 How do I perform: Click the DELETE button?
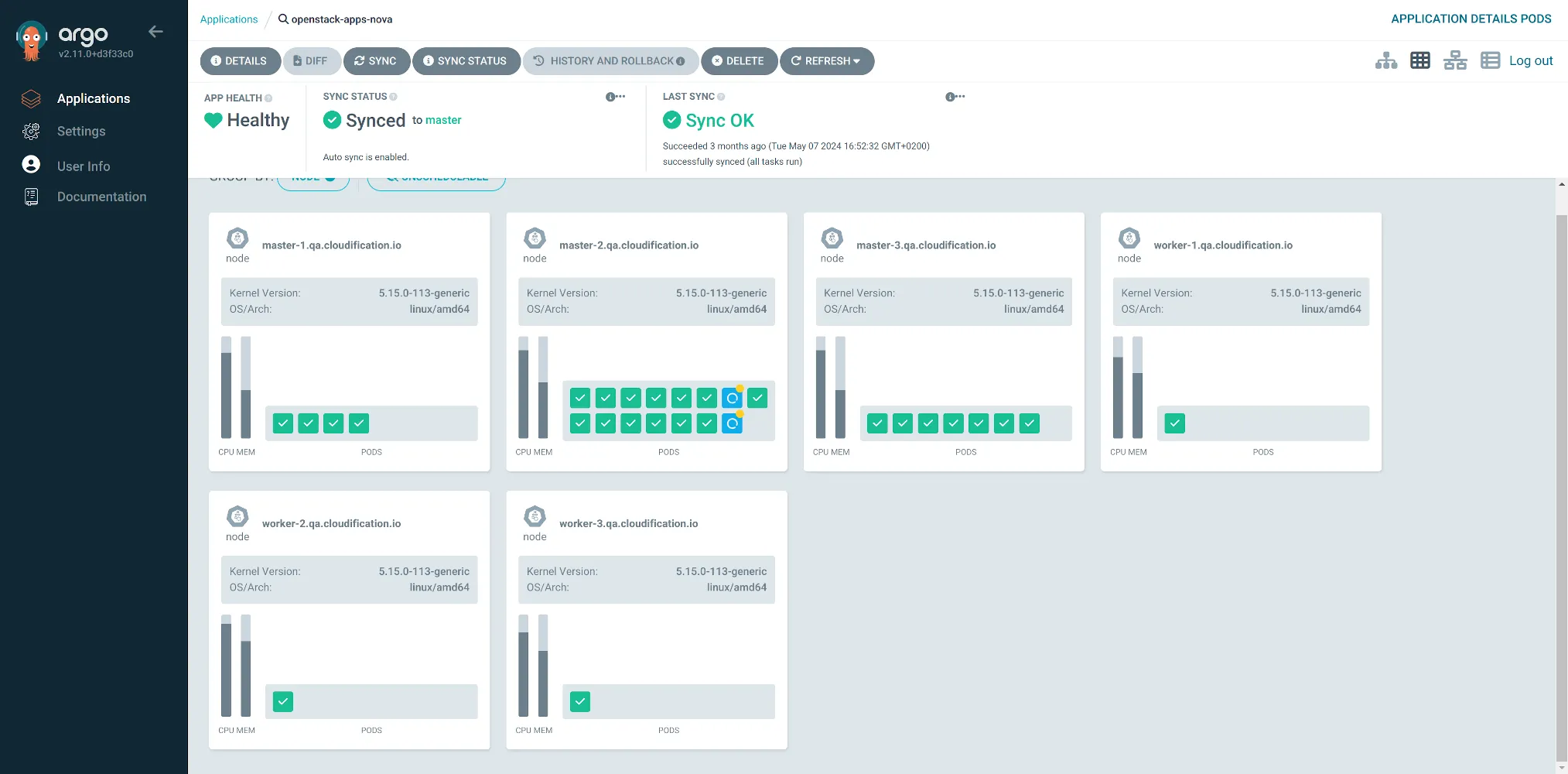click(x=739, y=60)
